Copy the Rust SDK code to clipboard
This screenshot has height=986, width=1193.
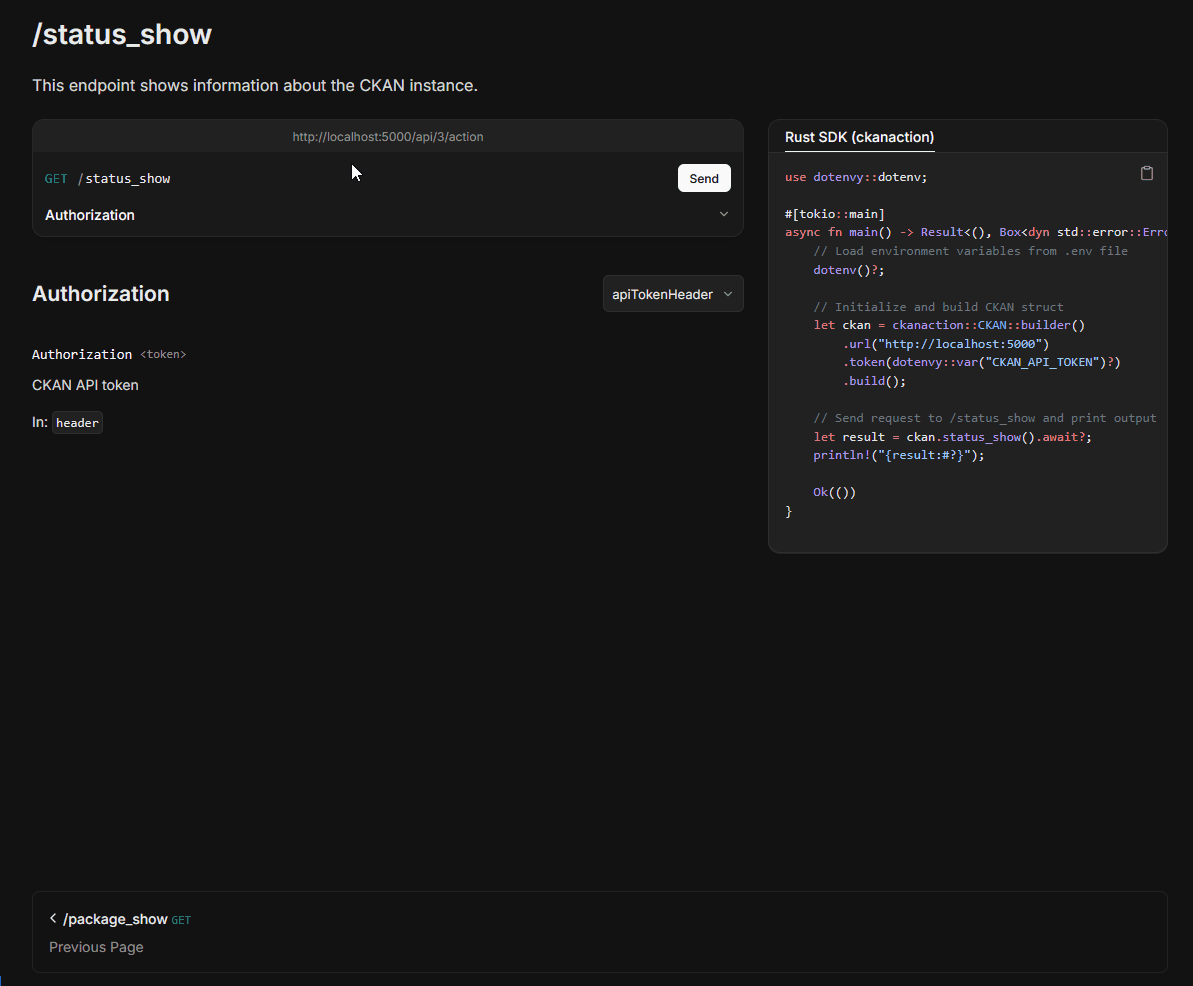coord(1146,172)
